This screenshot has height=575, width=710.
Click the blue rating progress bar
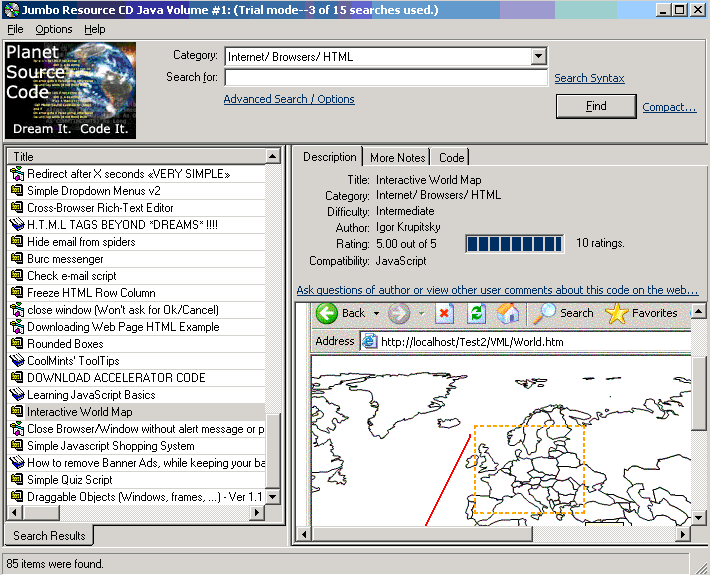click(515, 244)
